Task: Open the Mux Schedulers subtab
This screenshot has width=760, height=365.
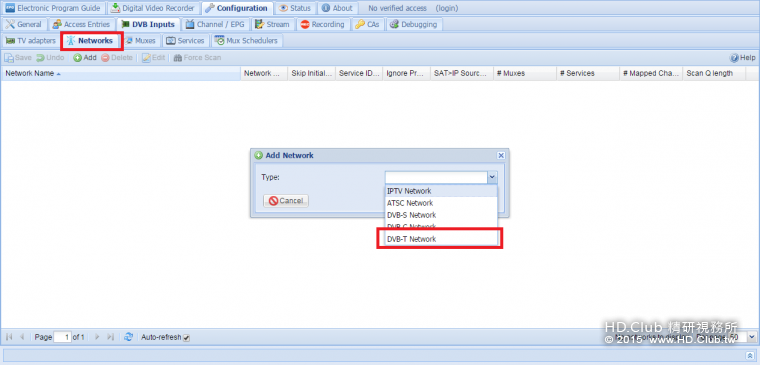Action: tap(247, 41)
